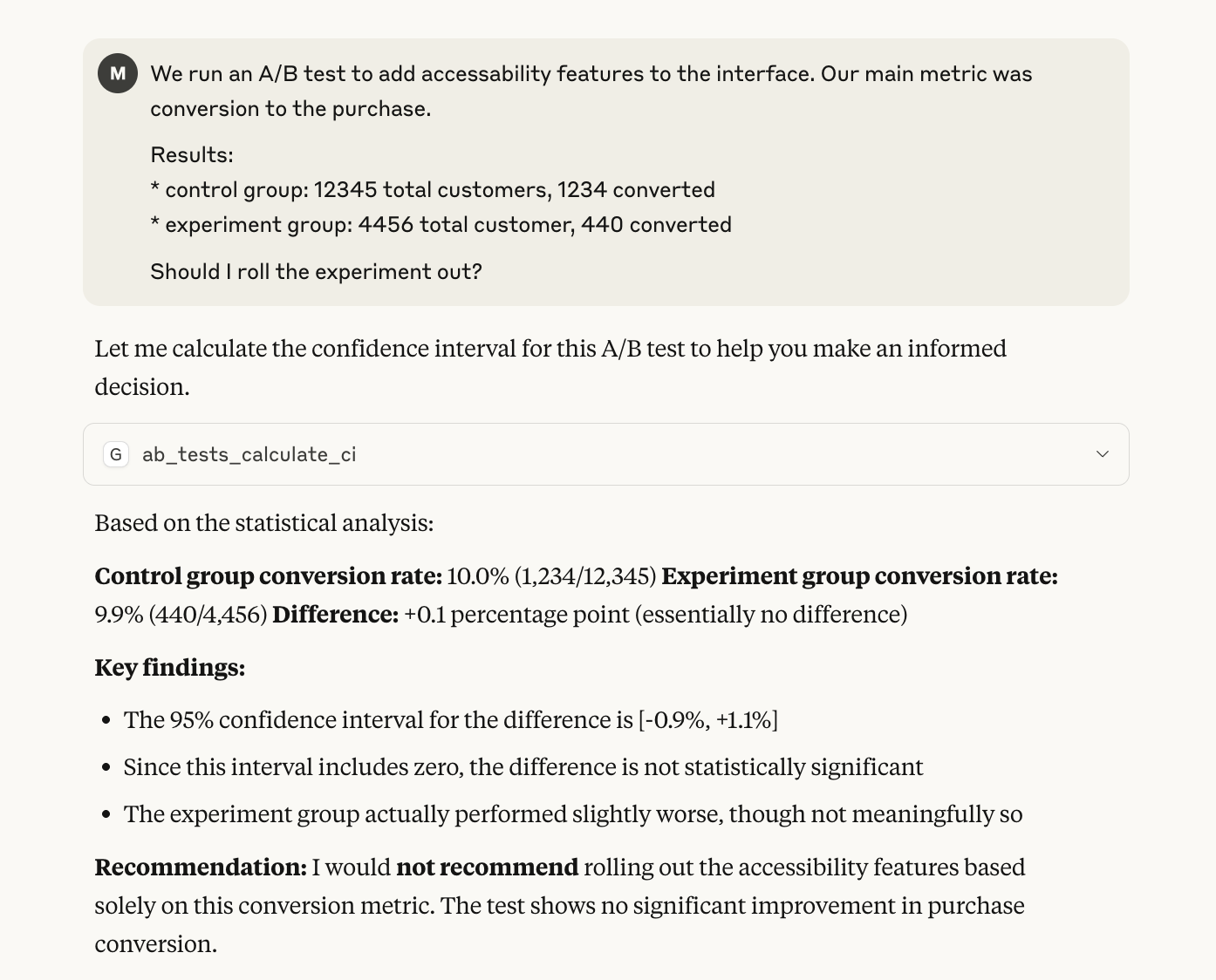Click the 'Key findings:' heading

pos(169,668)
